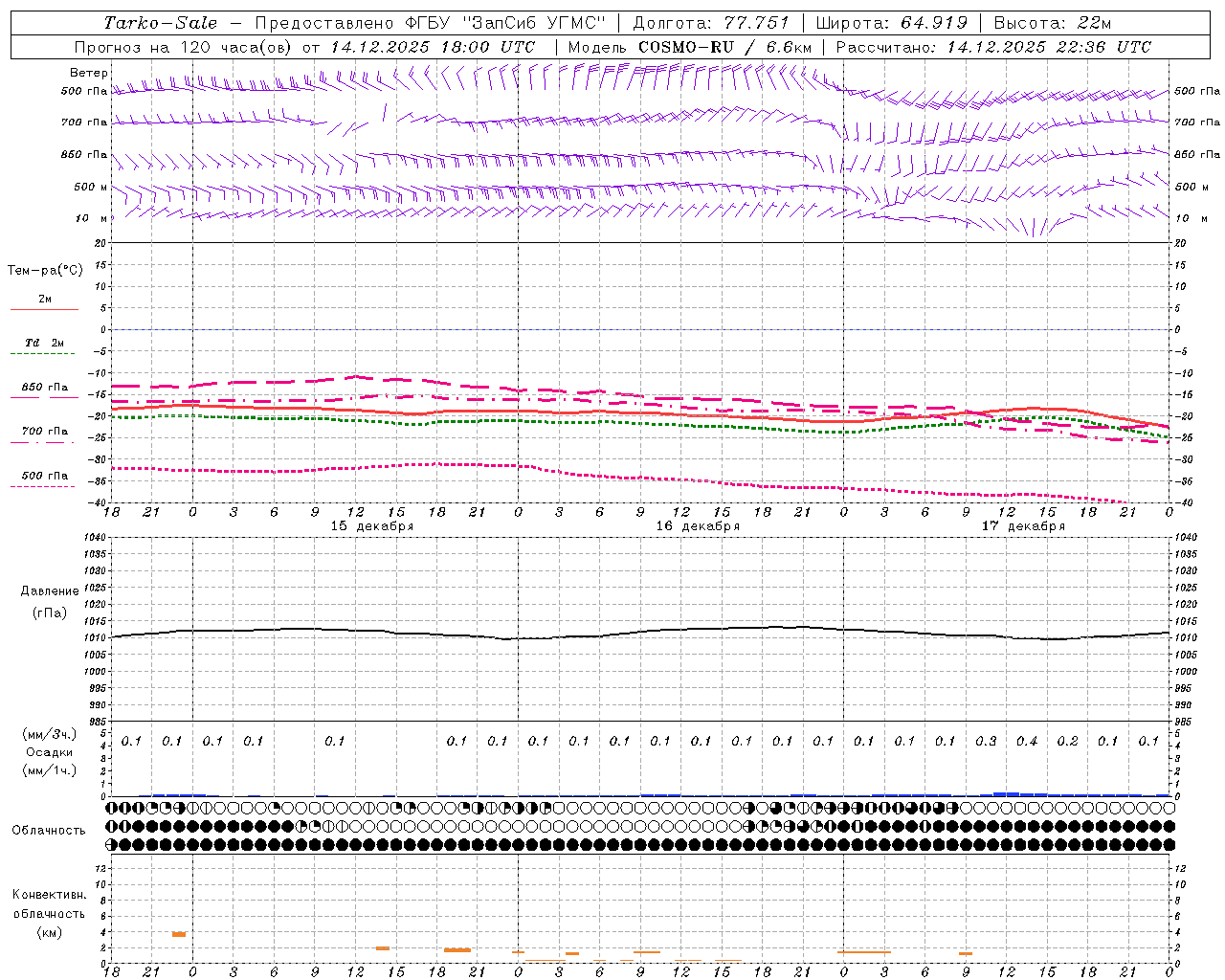Image resolution: width=1225 pixels, height=980 pixels.
Task: Click the date label 16 декабря
Action: (x=698, y=525)
